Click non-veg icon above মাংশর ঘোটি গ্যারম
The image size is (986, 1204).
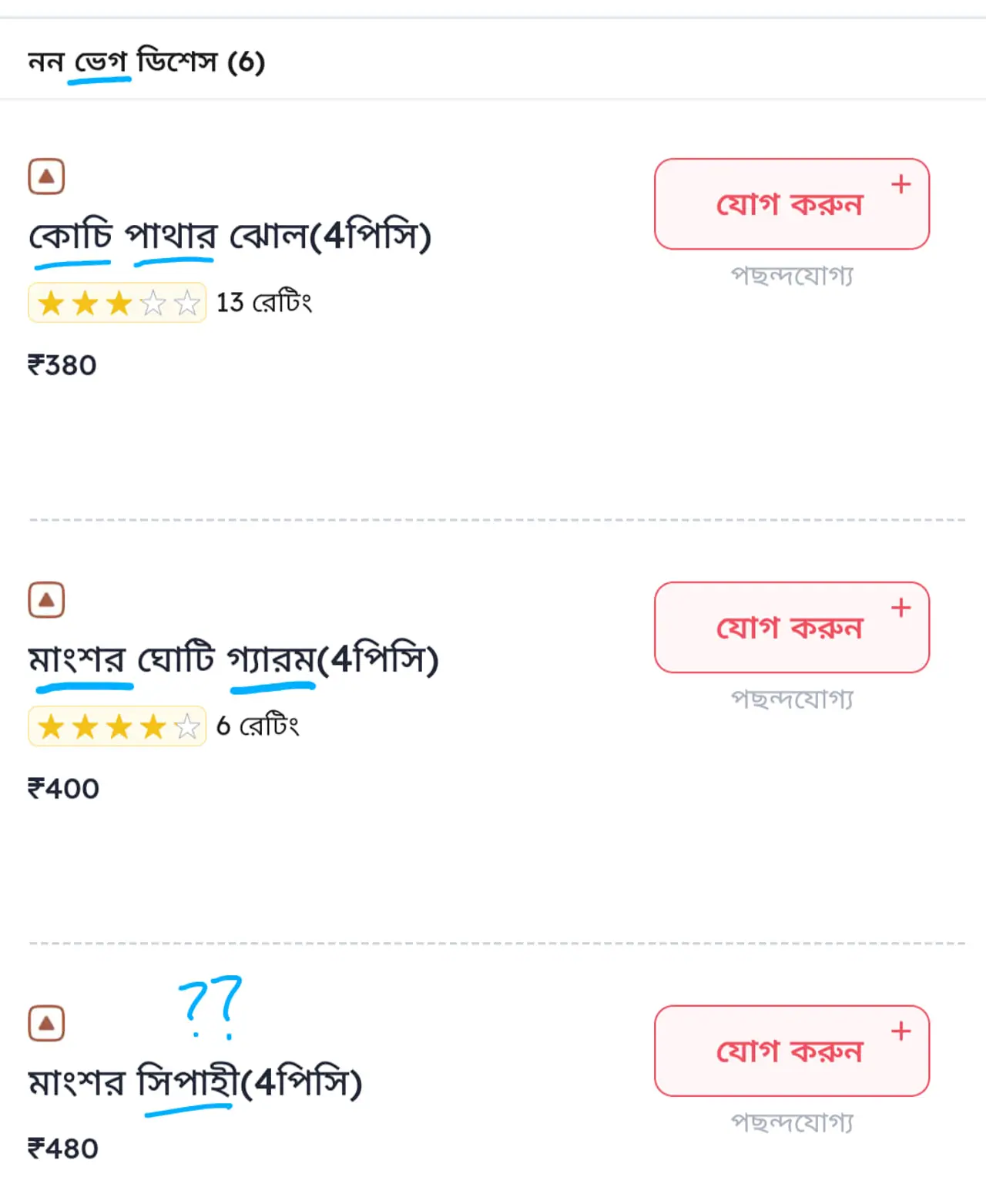coord(46,600)
